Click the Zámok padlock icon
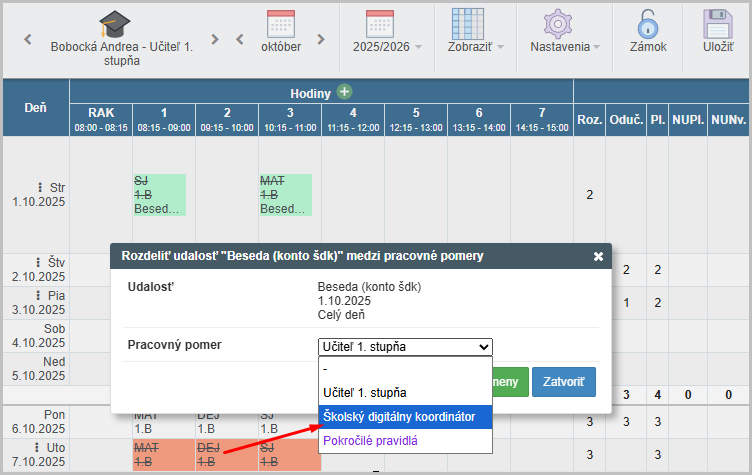This screenshot has height=475, width=752. pos(648,23)
